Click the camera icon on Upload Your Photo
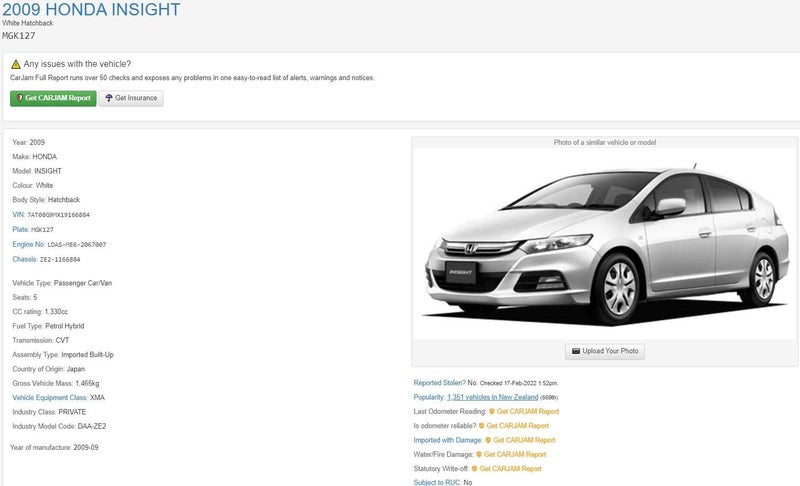This screenshot has height=486, width=800. (576, 351)
